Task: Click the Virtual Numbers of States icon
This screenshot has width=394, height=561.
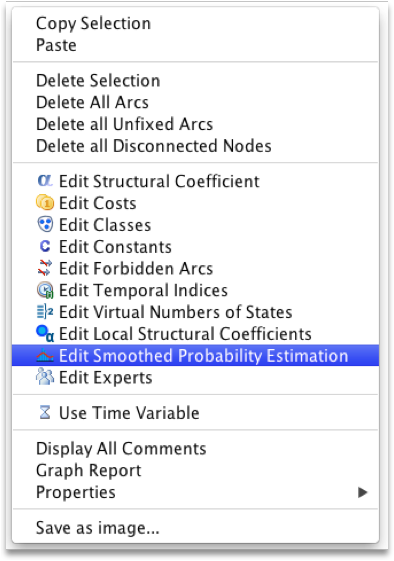Action: pyautogui.click(x=45, y=312)
